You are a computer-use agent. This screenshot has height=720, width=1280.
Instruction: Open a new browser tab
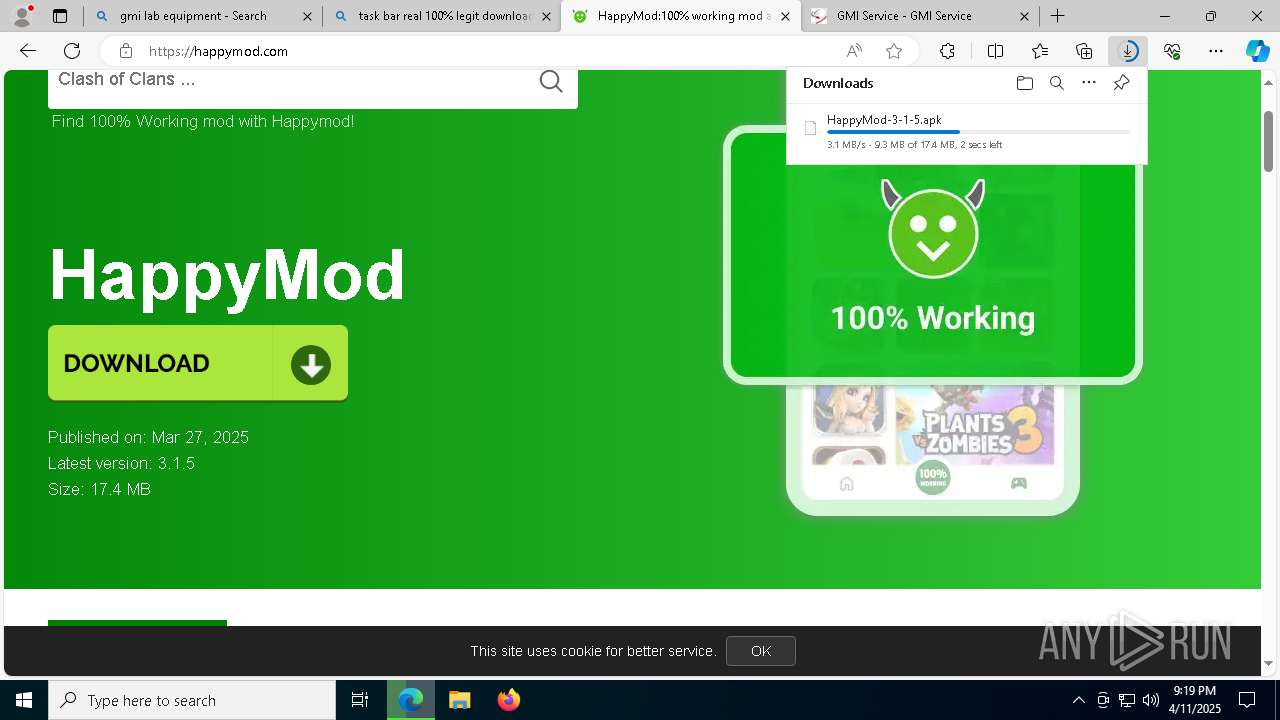(x=1057, y=16)
